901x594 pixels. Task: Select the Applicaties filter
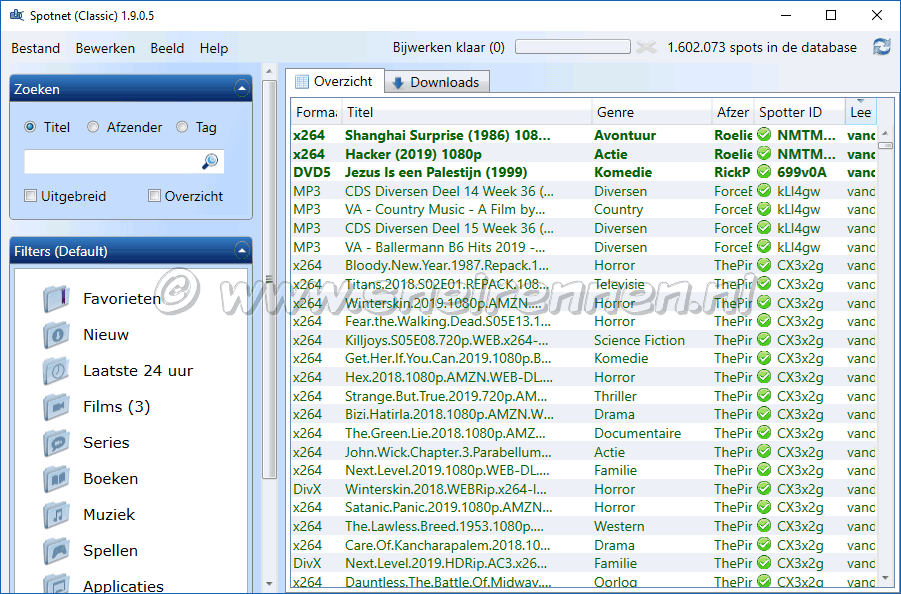pos(123,586)
